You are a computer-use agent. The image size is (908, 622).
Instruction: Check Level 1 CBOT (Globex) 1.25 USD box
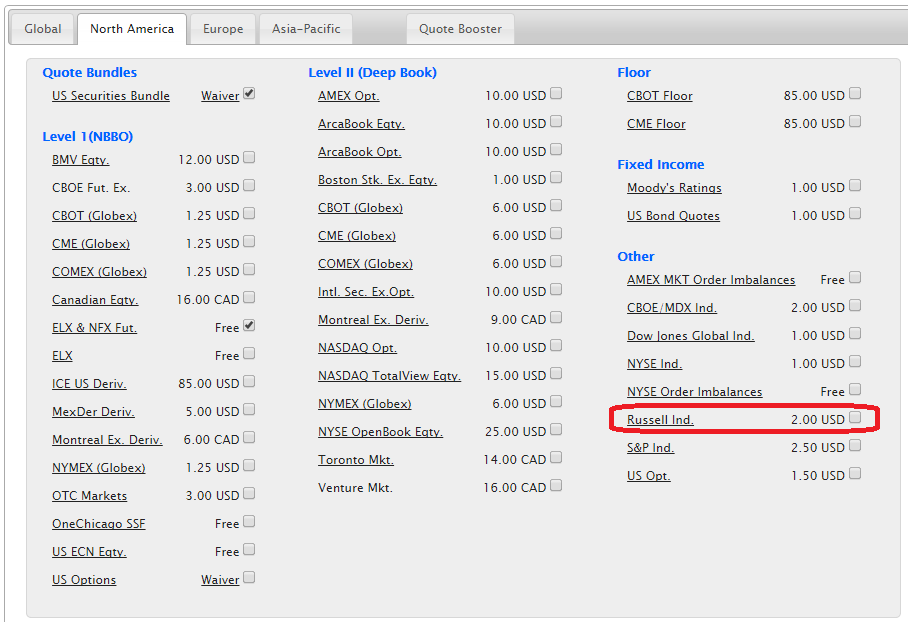tap(249, 213)
